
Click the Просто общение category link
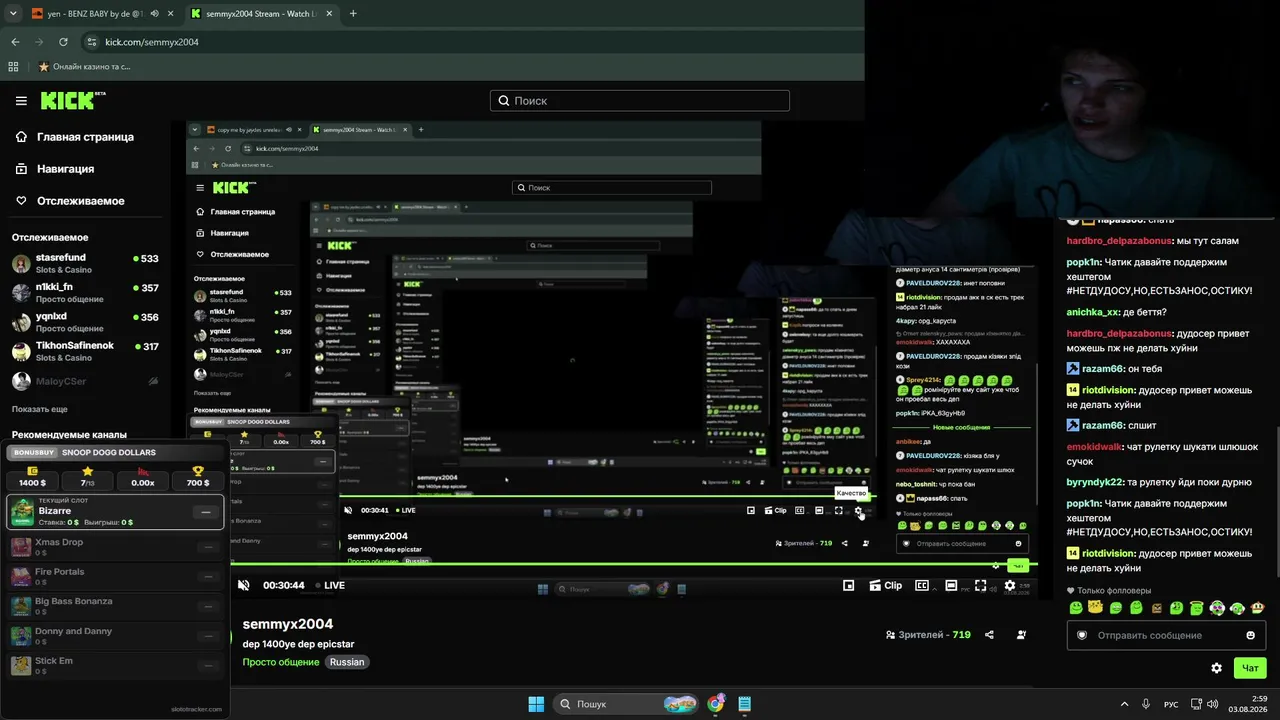pyautogui.click(x=281, y=662)
